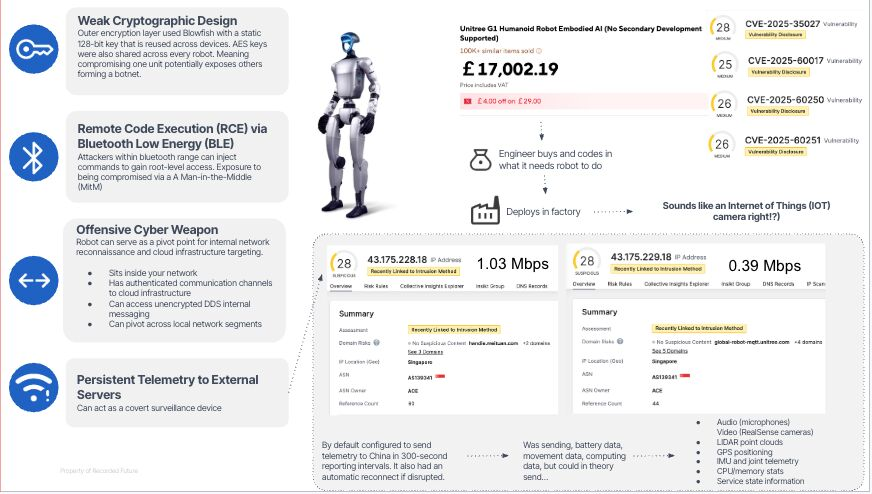Click the CVE-2025-60017 title
Screen dimensions: 872x494
point(785,61)
